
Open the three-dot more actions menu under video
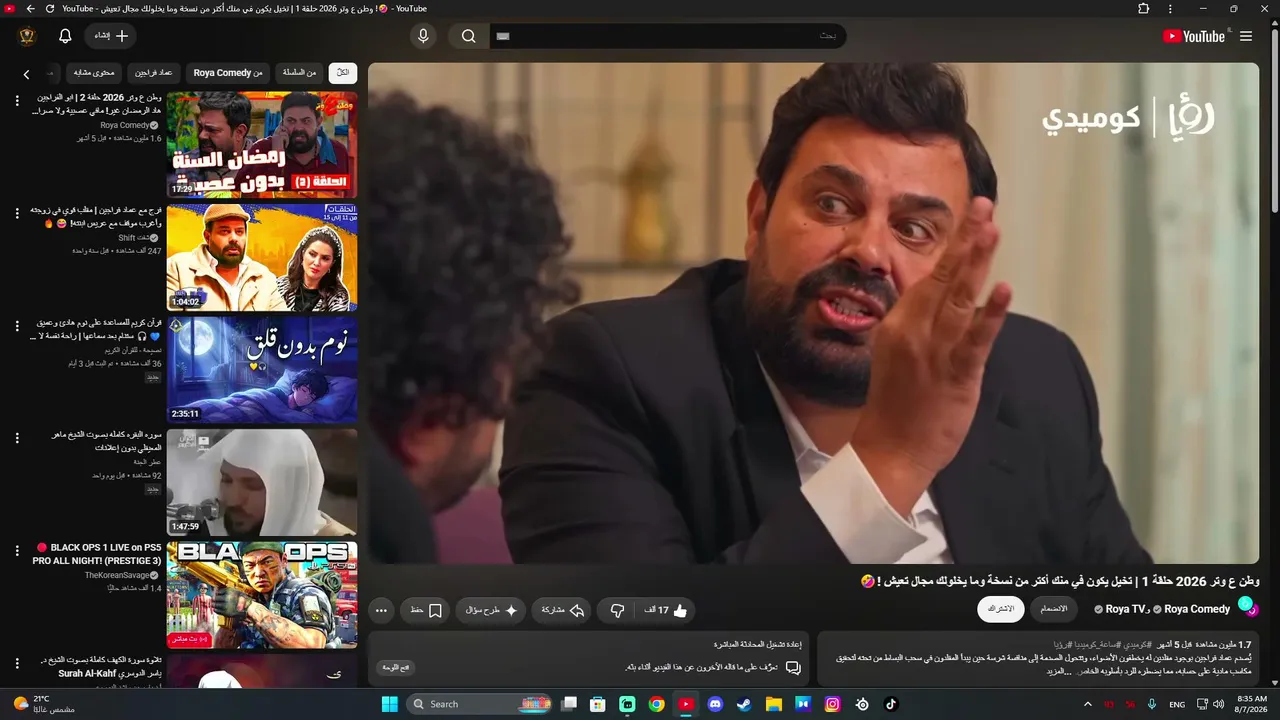(381, 610)
